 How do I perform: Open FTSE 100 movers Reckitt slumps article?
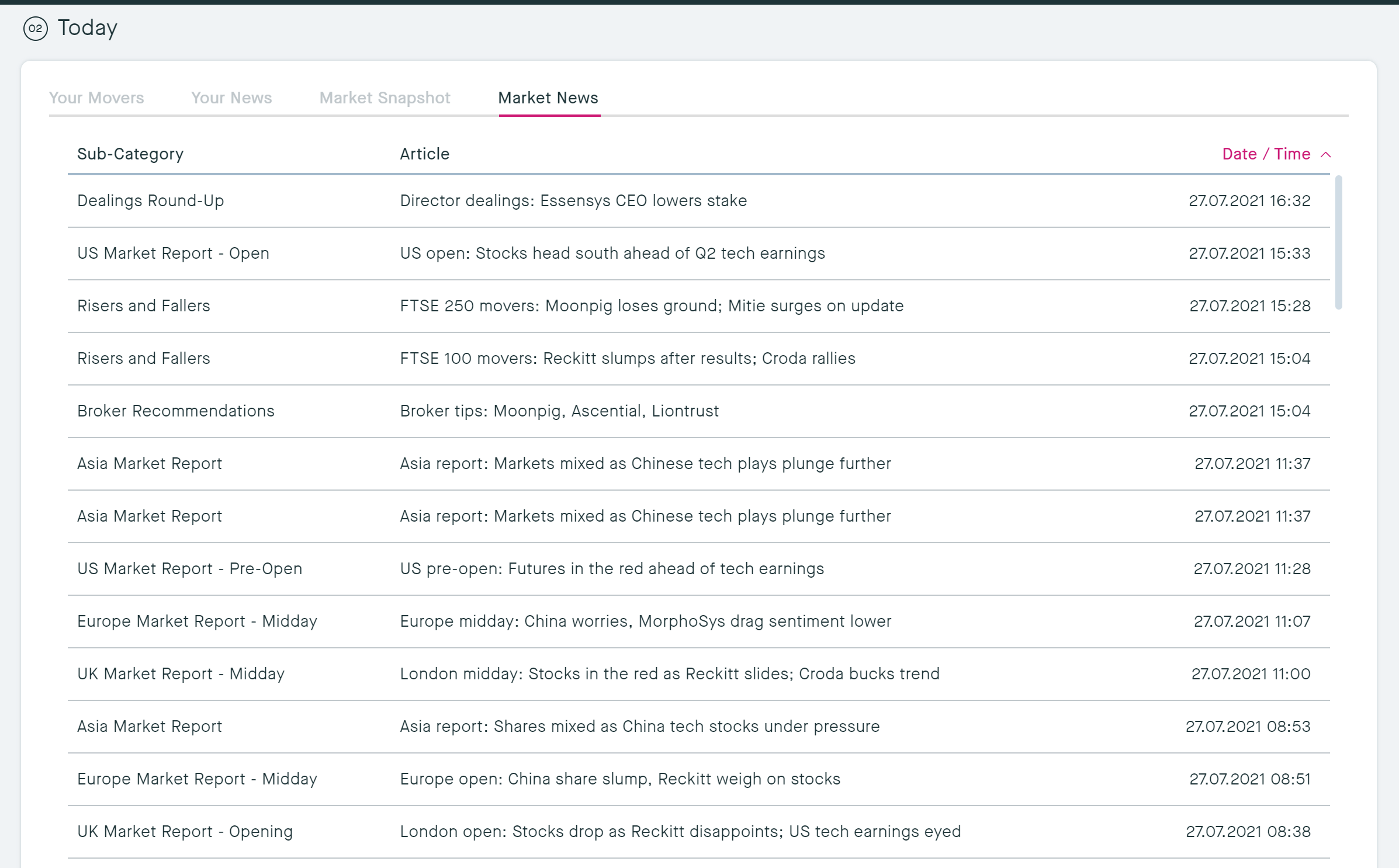pos(627,358)
